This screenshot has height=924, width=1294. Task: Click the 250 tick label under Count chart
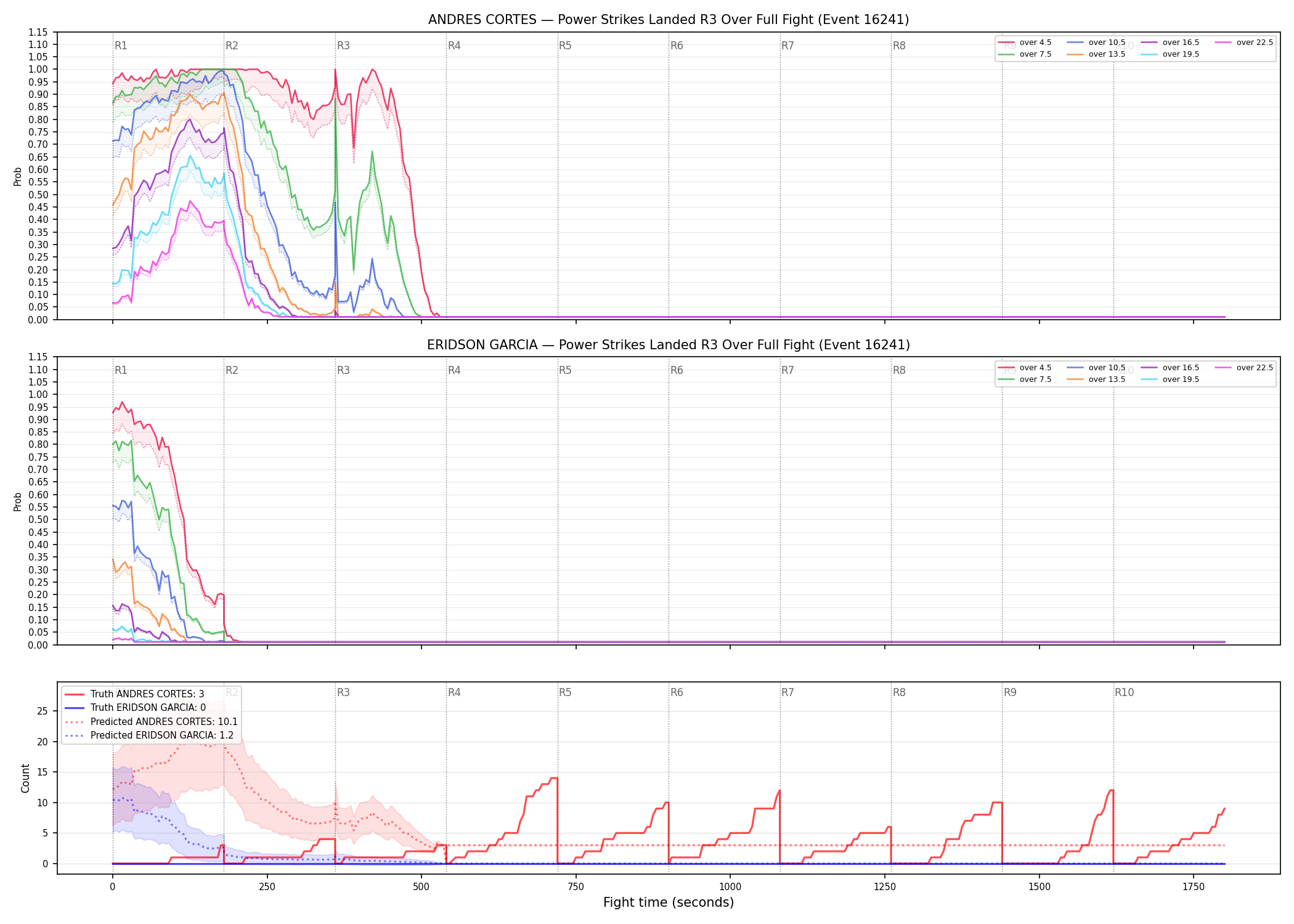tap(267, 886)
